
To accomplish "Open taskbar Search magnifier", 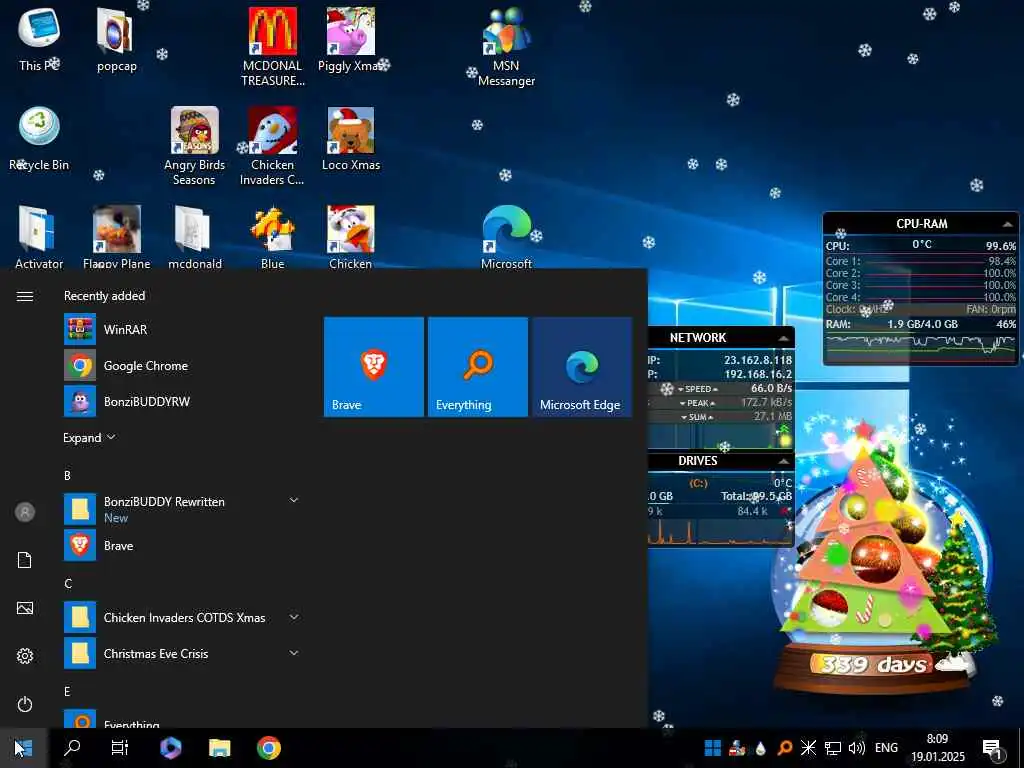I will tap(72, 748).
